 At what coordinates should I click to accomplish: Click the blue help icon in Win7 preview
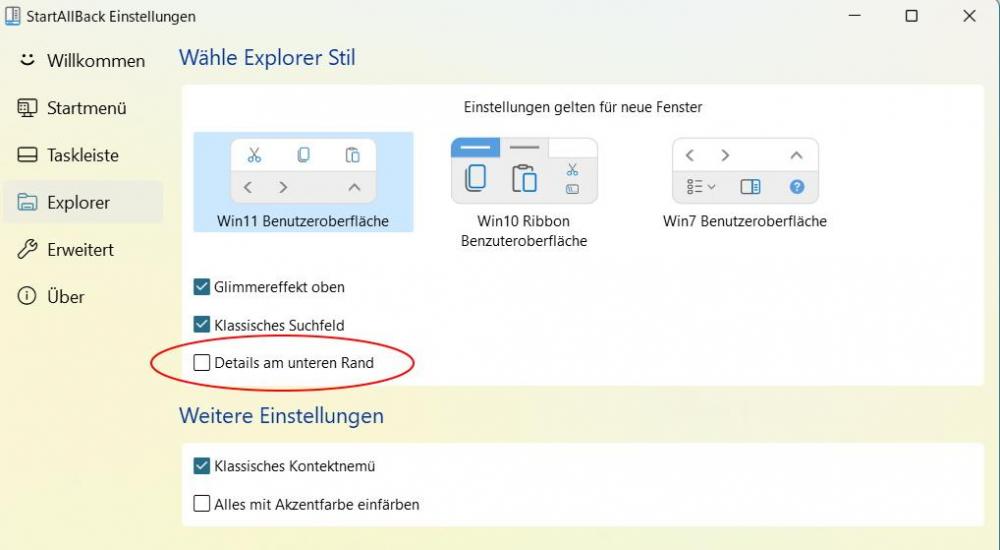[x=797, y=187]
